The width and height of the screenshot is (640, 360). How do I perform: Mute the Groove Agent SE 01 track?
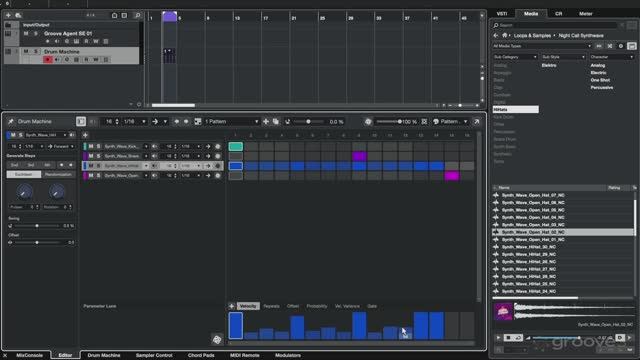pyautogui.click(x=26, y=33)
